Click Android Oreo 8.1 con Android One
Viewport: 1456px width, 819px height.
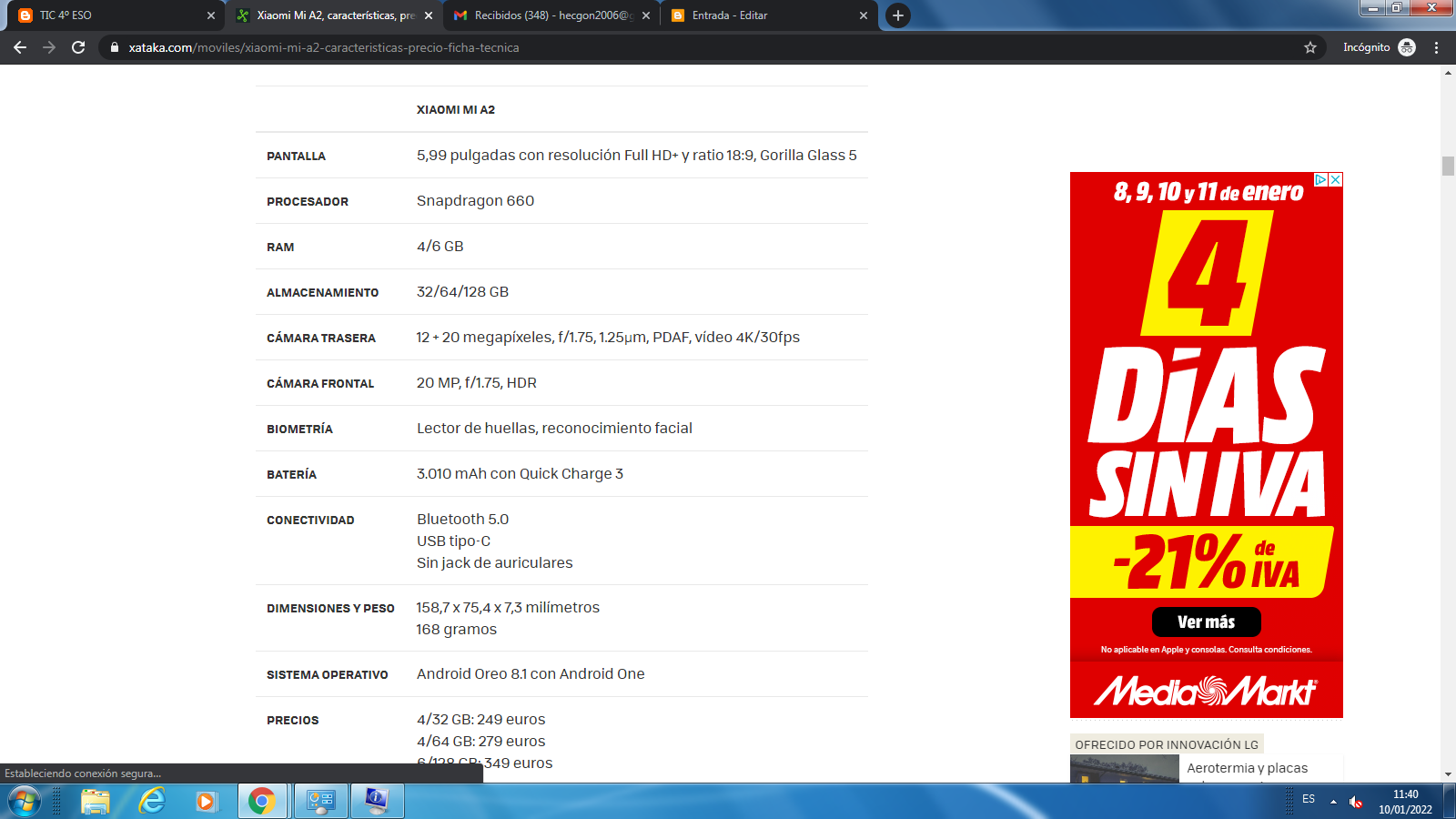pyautogui.click(x=531, y=673)
